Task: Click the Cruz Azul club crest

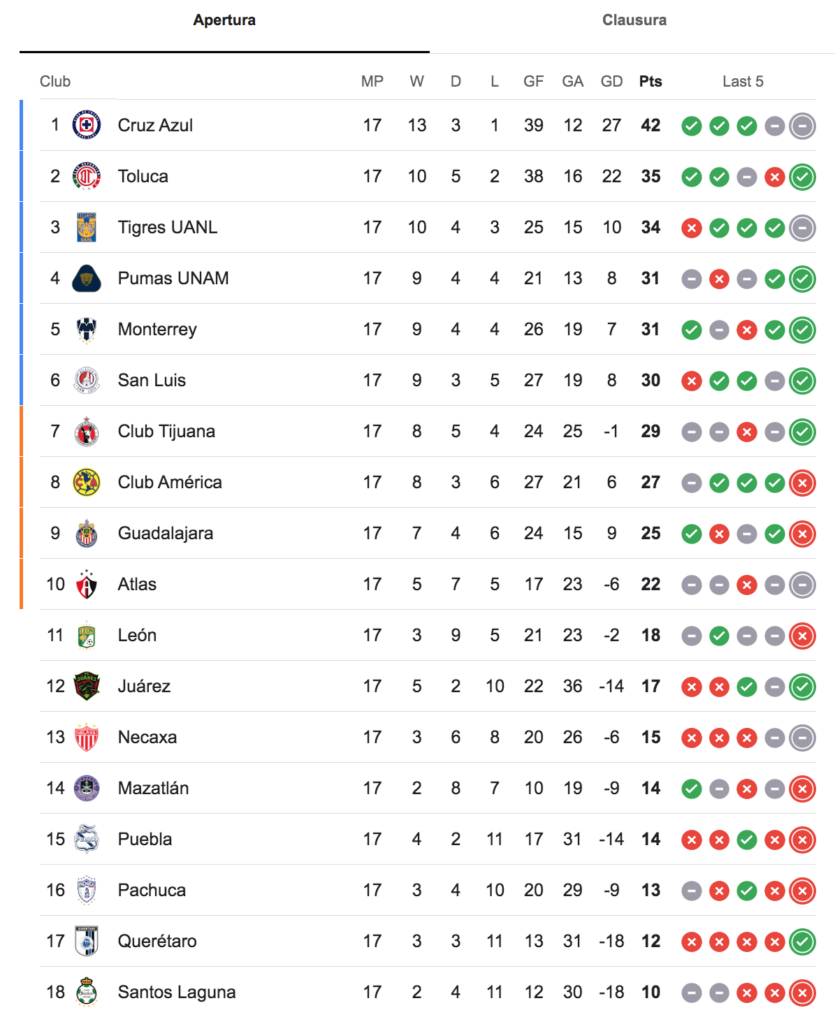Action: [x=86, y=125]
